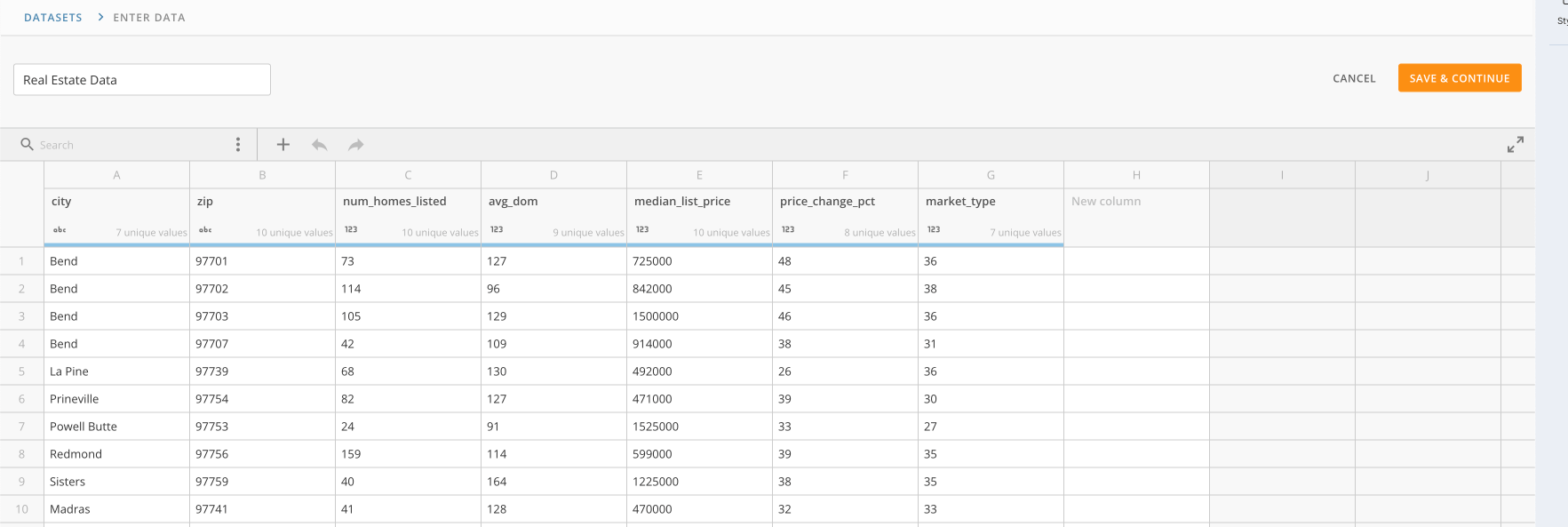Screen dimensions: 1568x527
Task: Click the search magnifier icon
Action: coord(27,144)
